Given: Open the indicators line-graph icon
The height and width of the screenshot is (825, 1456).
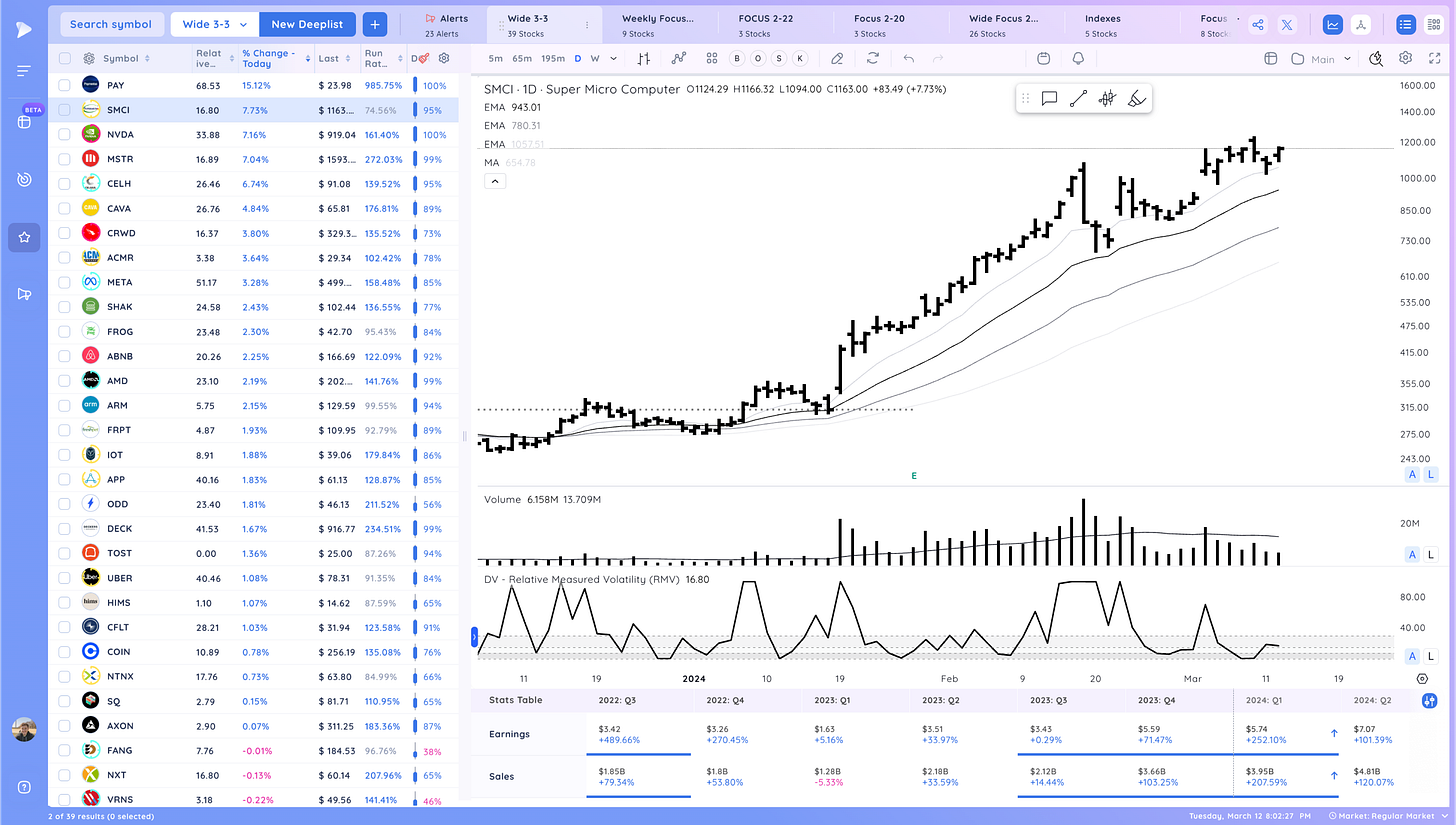Looking at the screenshot, I should click(x=679, y=59).
